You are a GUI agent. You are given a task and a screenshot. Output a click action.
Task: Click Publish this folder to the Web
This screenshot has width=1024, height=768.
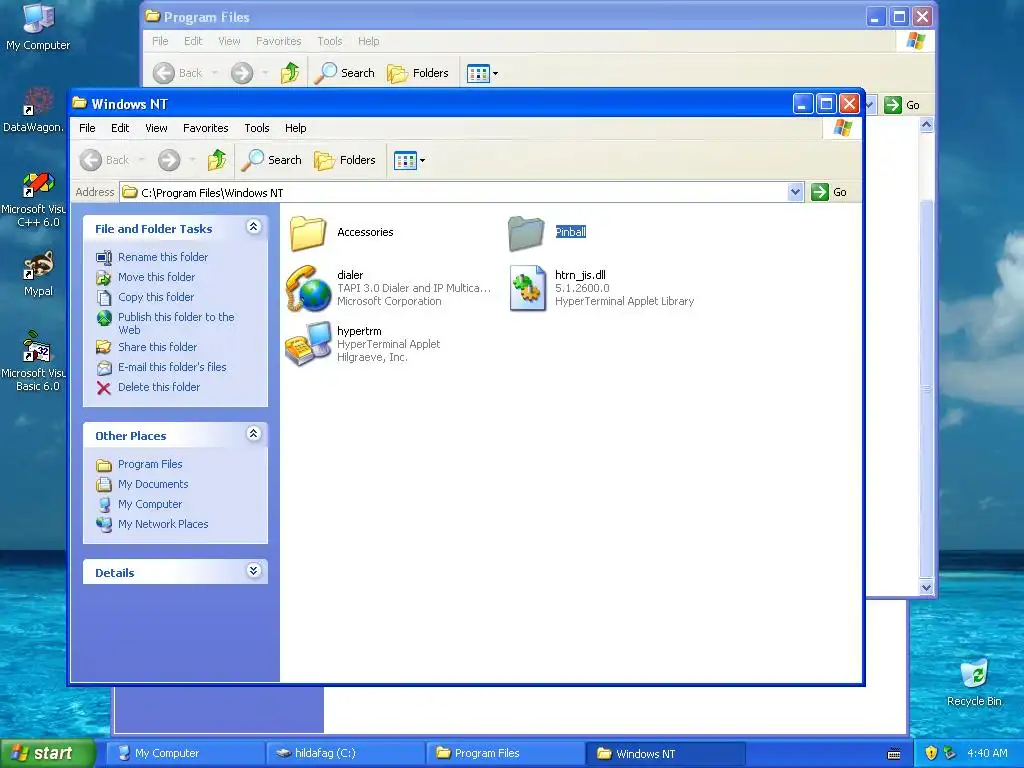pyautogui.click(x=176, y=323)
